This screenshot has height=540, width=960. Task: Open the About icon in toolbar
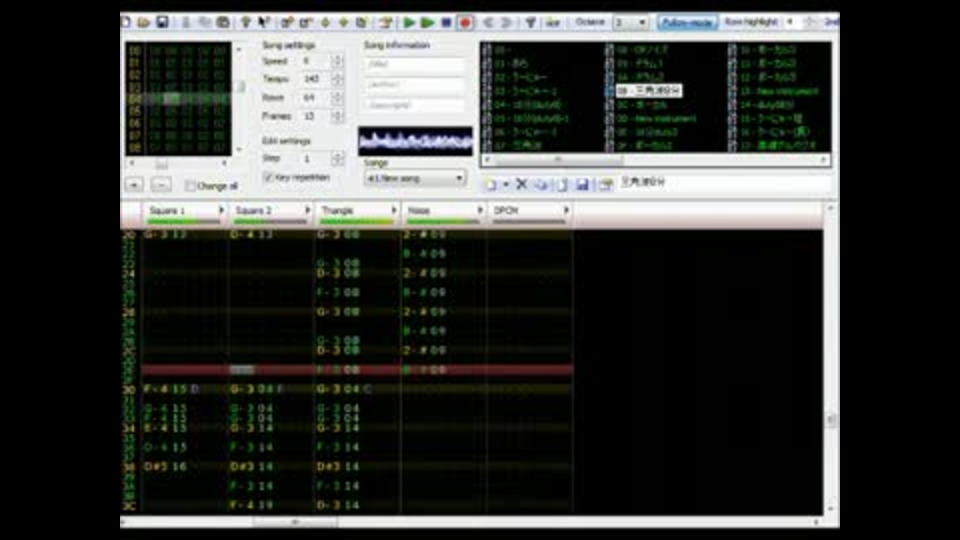tap(246, 23)
